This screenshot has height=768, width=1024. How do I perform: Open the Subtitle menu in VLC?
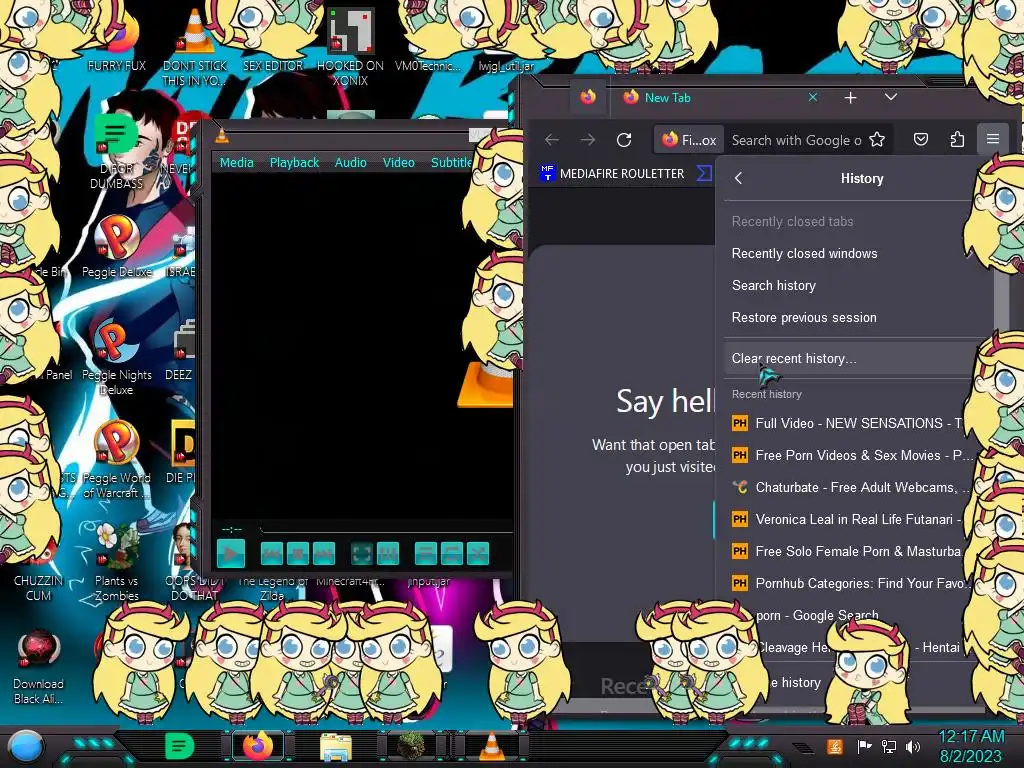click(451, 163)
